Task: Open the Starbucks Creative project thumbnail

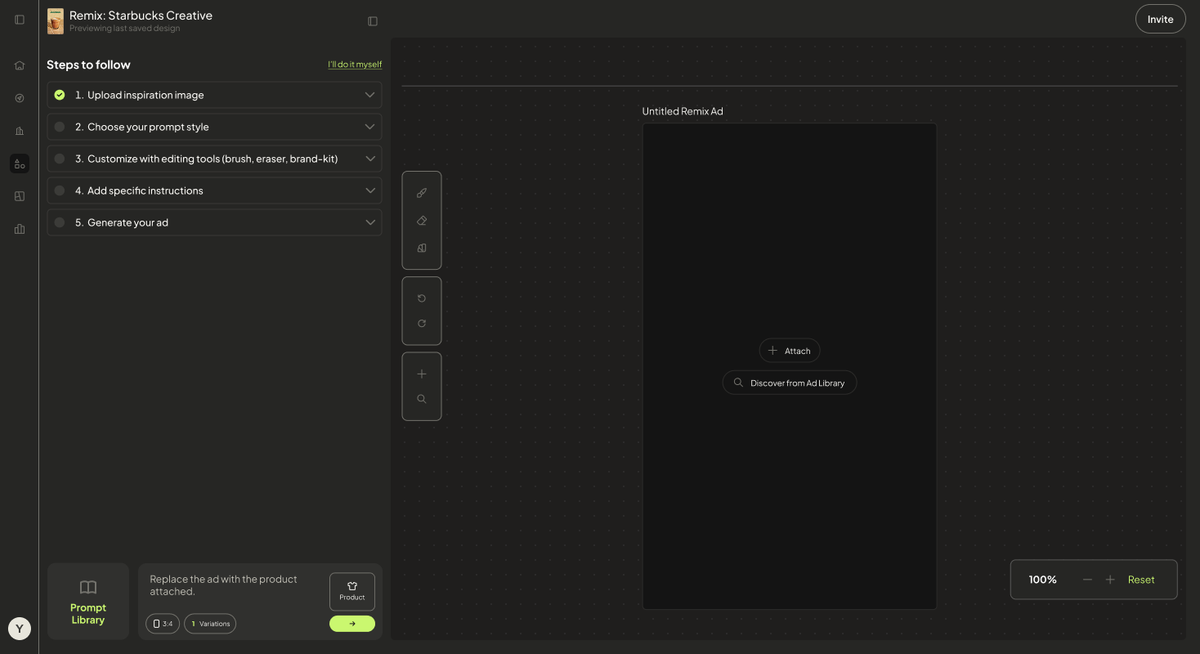Action: pyautogui.click(x=55, y=21)
